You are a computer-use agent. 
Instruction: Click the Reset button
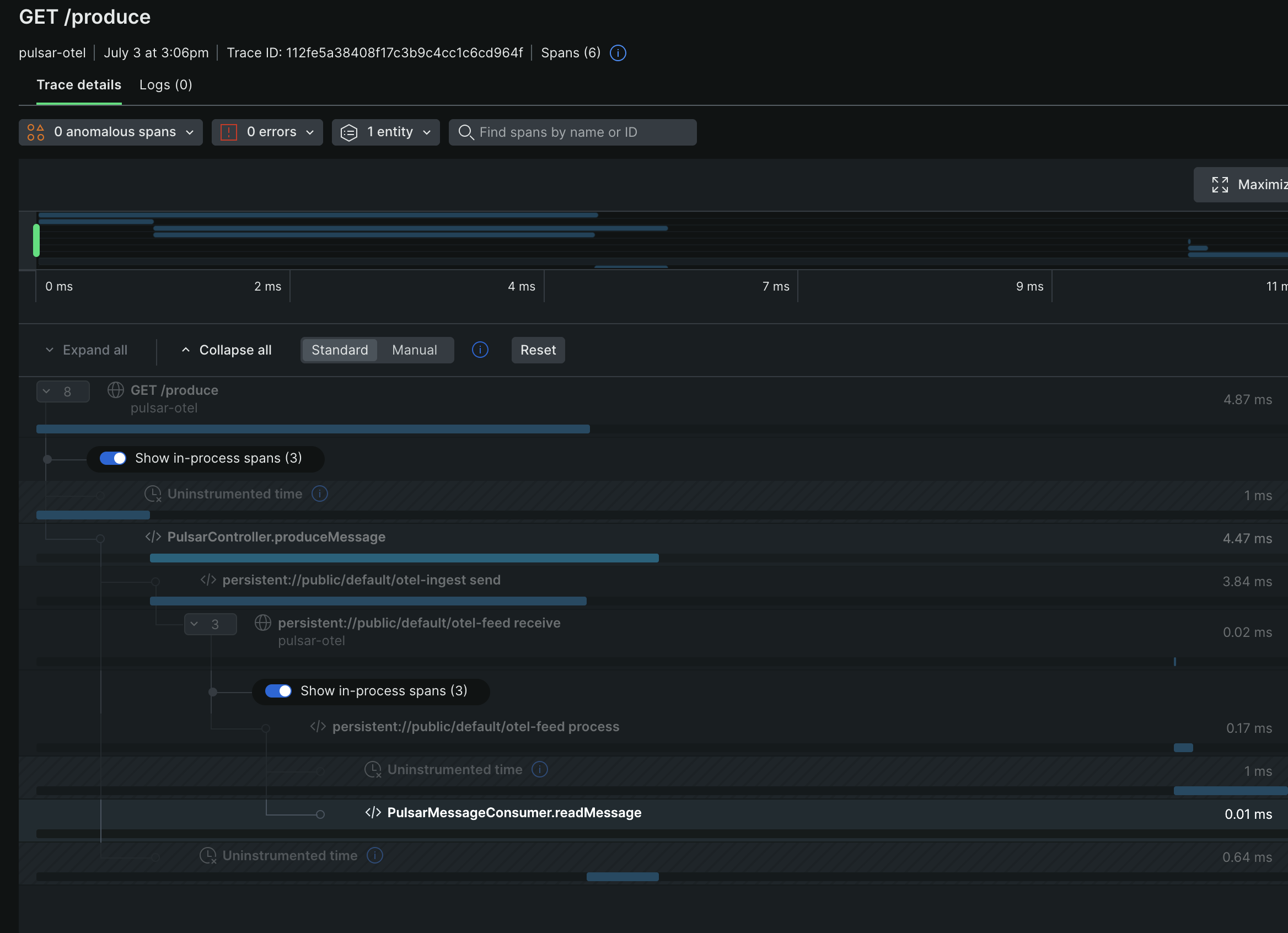click(537, 350)
